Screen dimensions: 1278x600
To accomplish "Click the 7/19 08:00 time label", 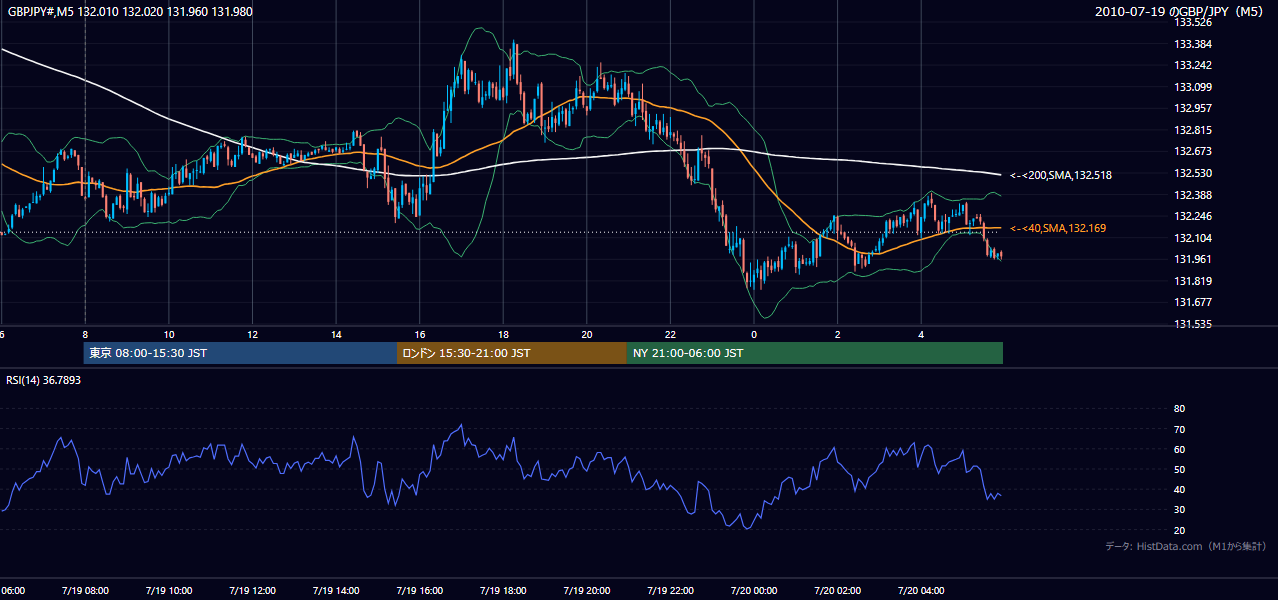I will click(x=84, y=590).
